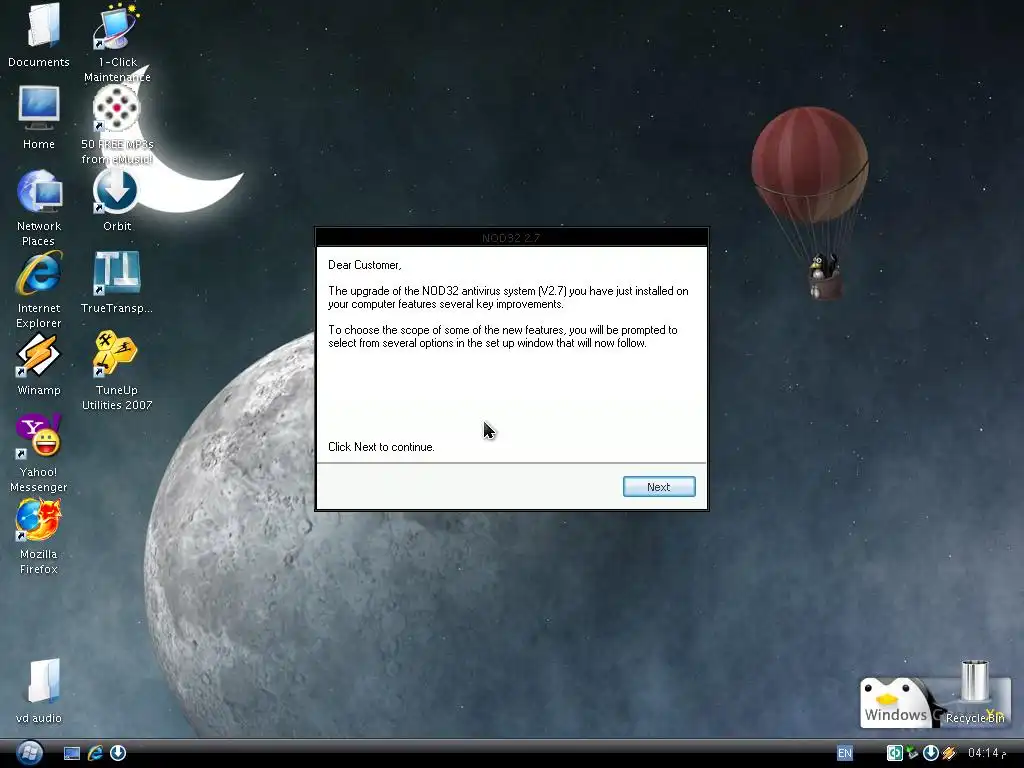Image resolution: width=1024 pixels, height=768 pixels.
Task: Open the EN language bar indicator
Action: click(844, 754)
